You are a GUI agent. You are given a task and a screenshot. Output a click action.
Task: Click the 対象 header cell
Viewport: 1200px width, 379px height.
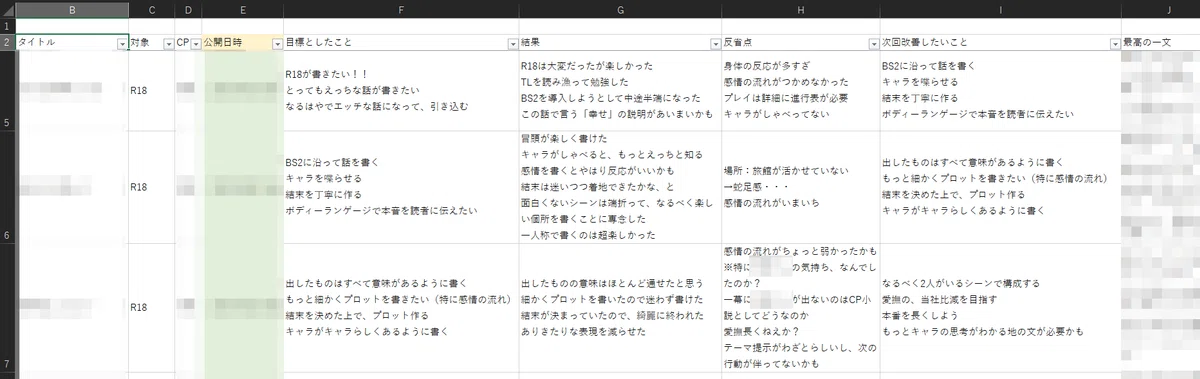click(151, 43)
